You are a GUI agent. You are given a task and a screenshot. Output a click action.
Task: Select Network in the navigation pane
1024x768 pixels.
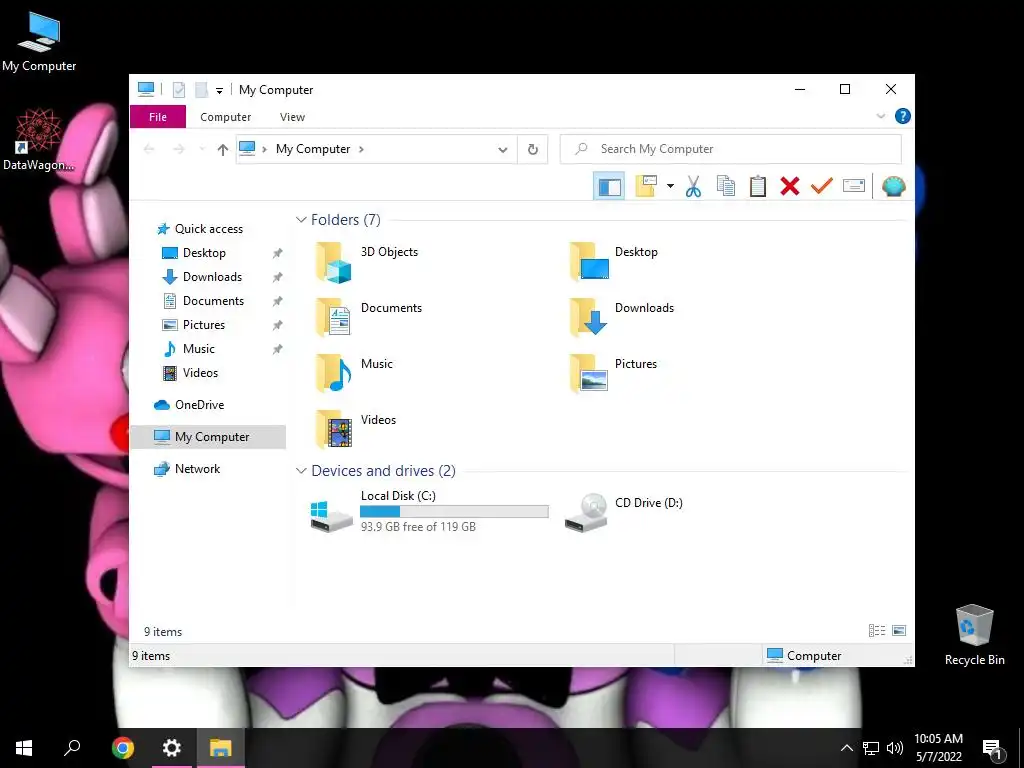(197, 469)
